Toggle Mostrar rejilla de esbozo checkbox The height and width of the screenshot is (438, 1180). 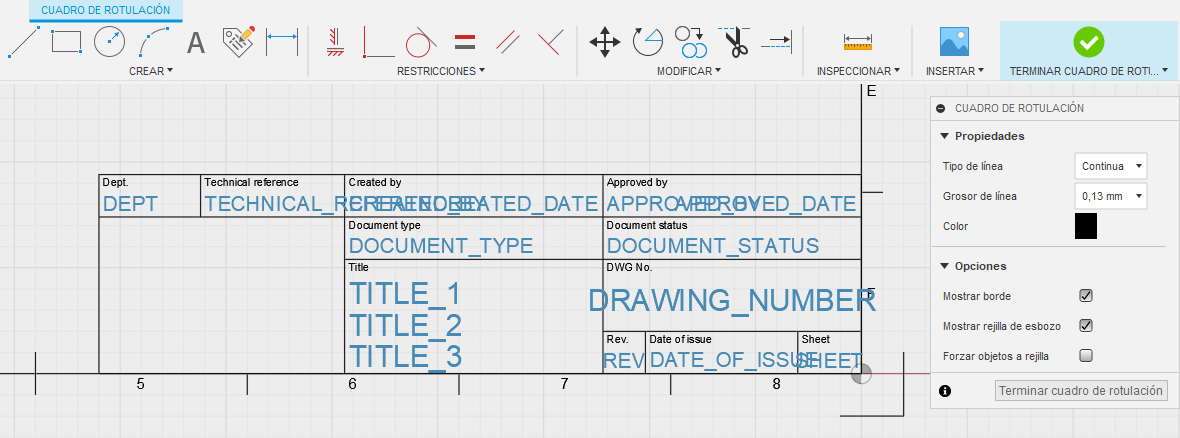[x=1086, y=326]
